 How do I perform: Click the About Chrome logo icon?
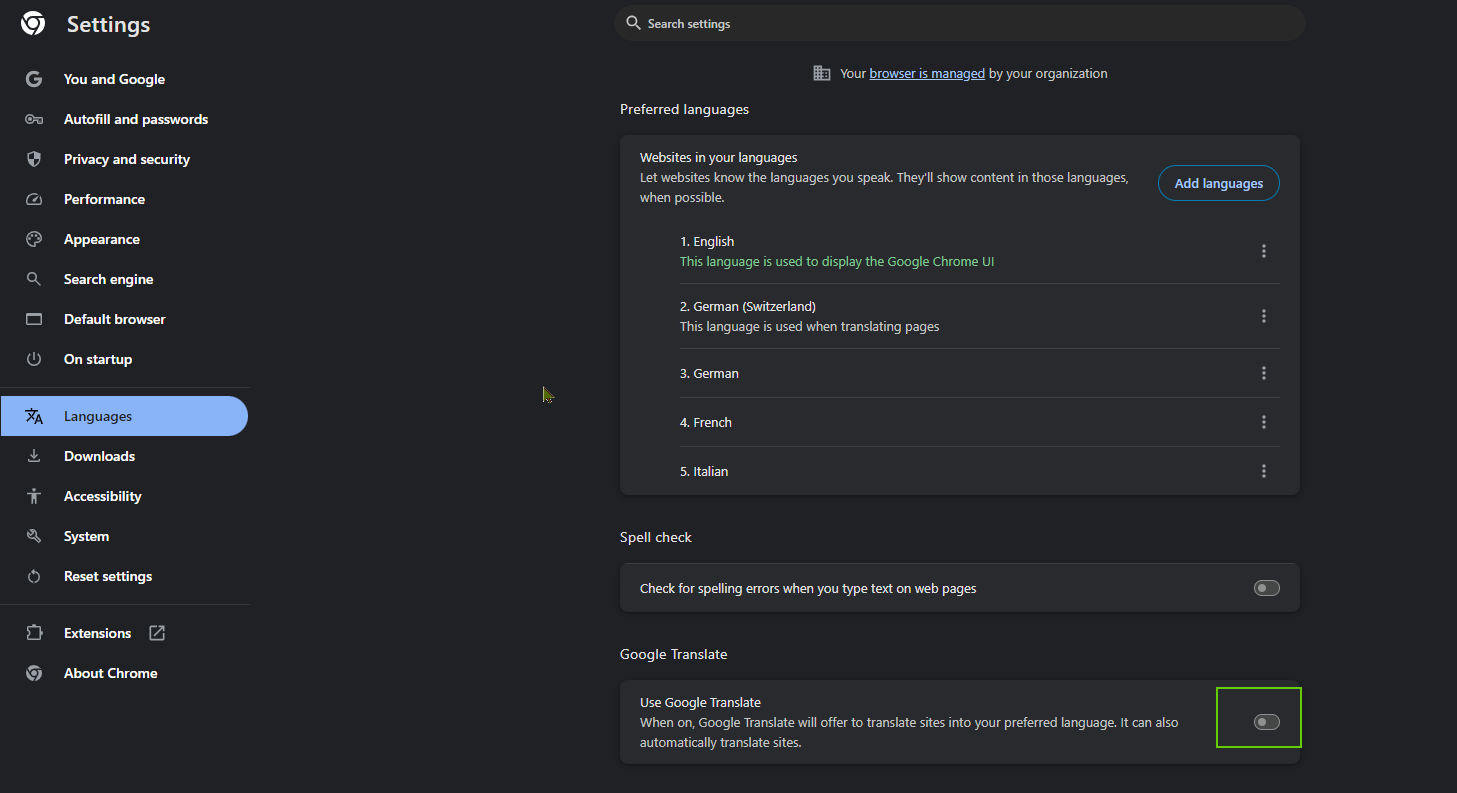(34, 673)
